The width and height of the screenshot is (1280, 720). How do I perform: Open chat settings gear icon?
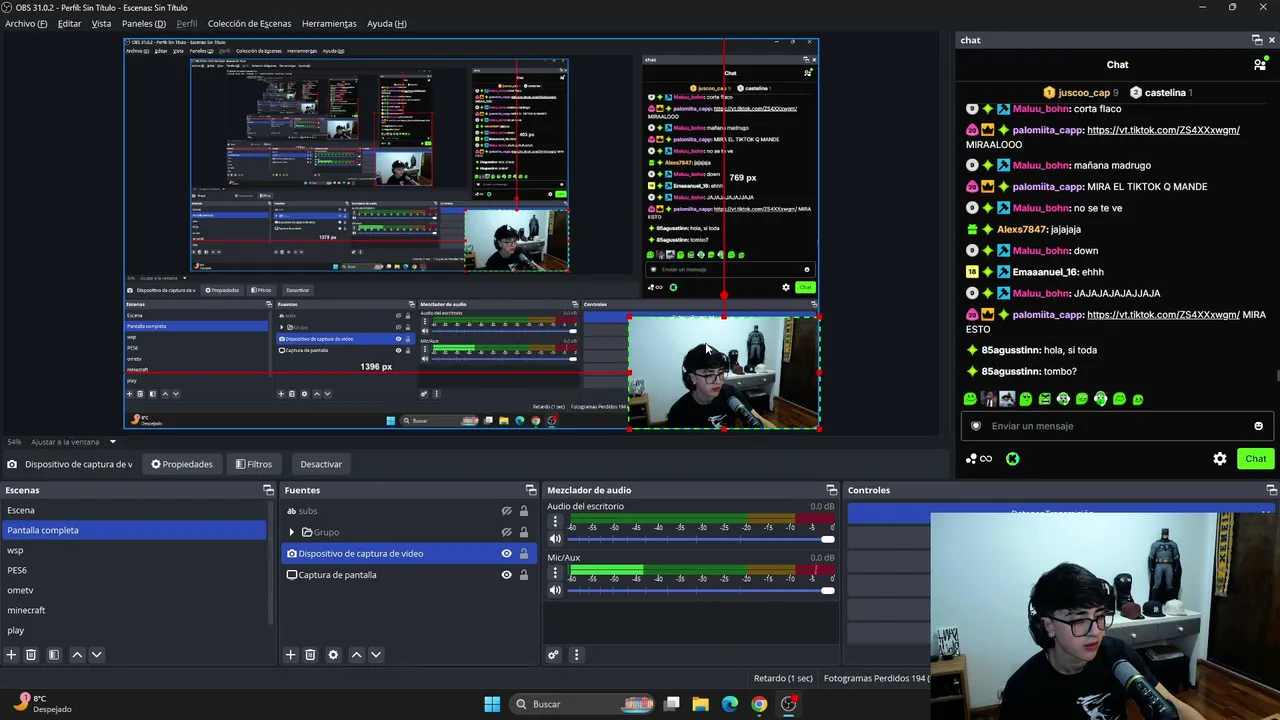(1220, 459)
